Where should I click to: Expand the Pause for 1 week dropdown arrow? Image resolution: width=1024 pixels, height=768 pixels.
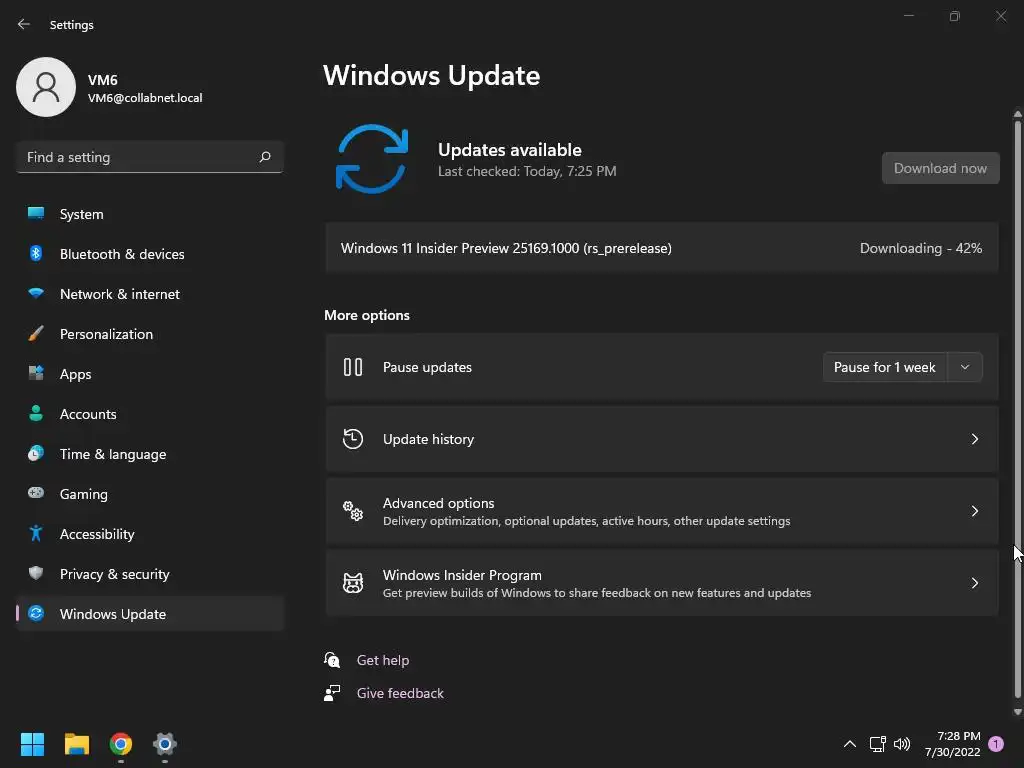click(965, 367)
